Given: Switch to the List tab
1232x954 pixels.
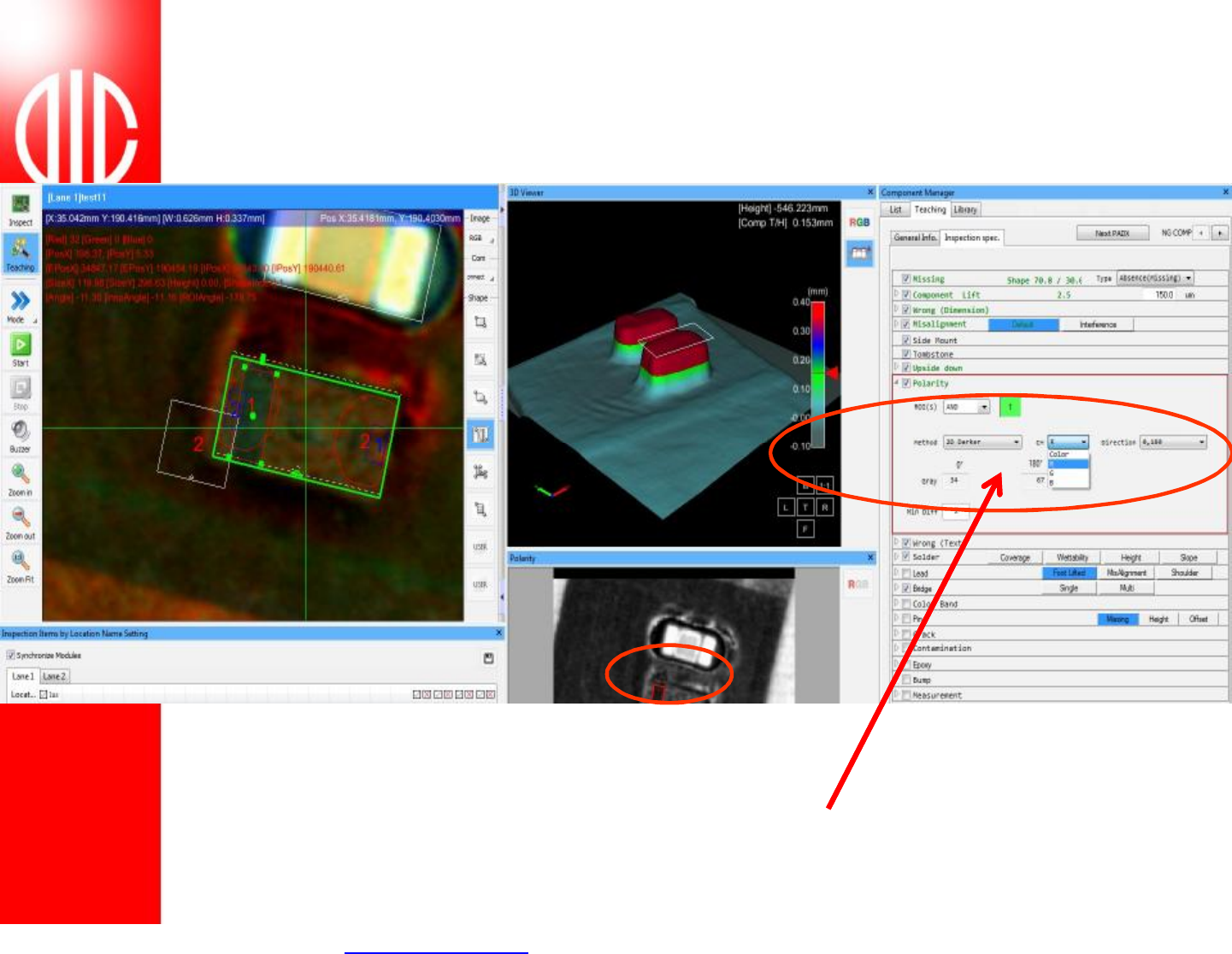Looking at the screenshot, I should [x=895, y=209].
